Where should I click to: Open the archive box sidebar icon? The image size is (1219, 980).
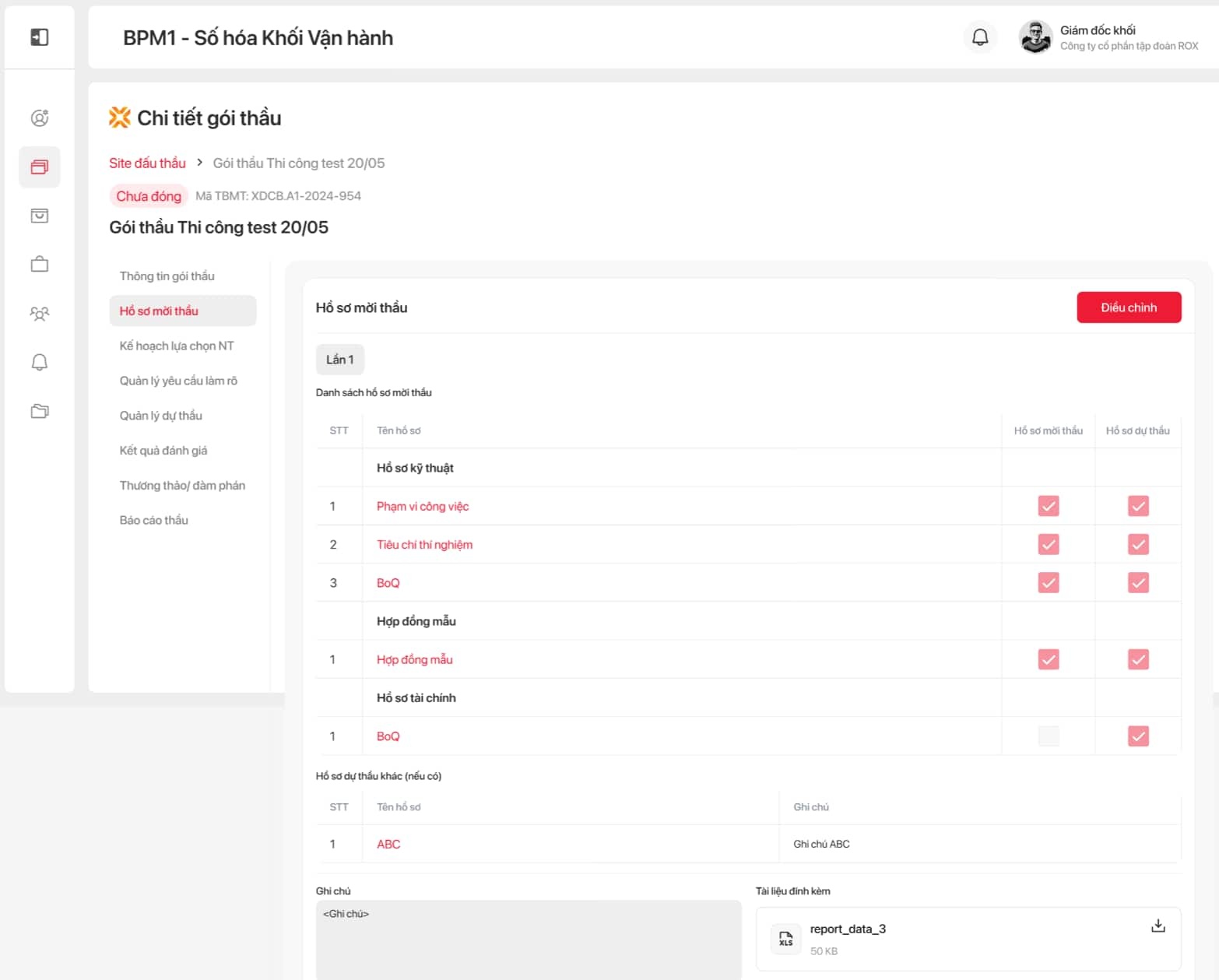point(39,216)
